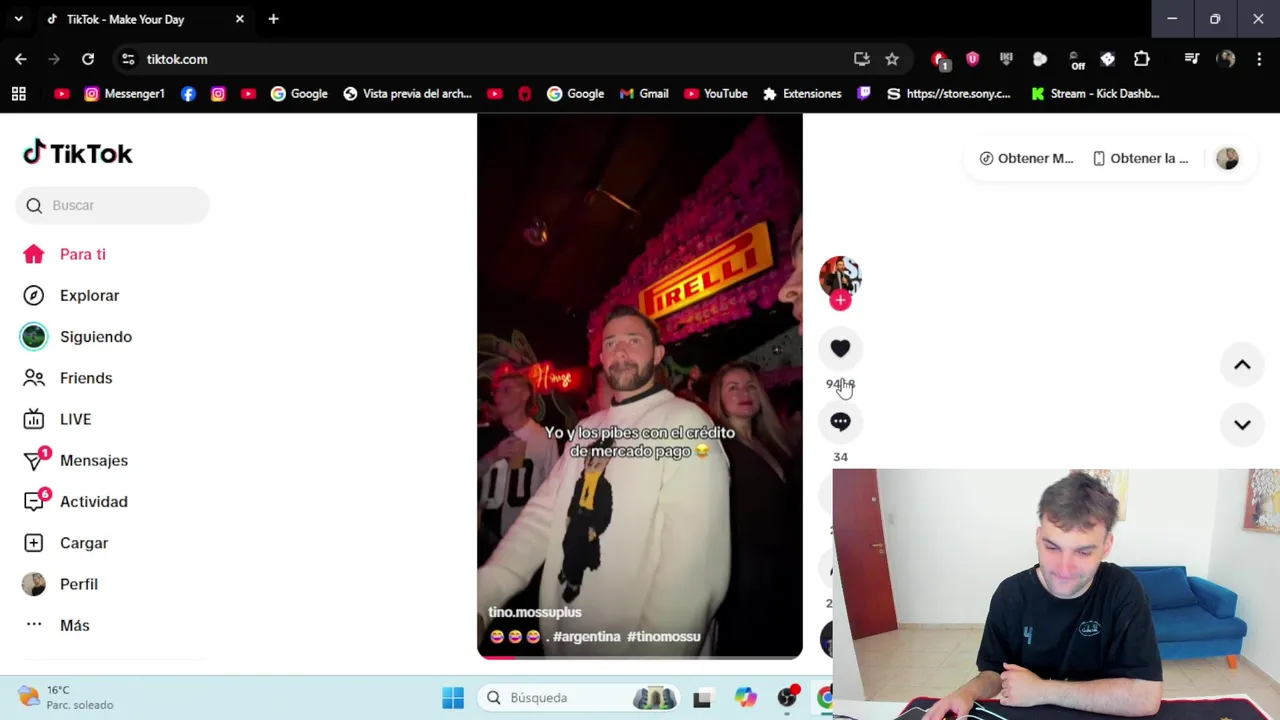This screenshot has height=720, width=1280.
Task: Open the LIVE section
Action: 58,419
